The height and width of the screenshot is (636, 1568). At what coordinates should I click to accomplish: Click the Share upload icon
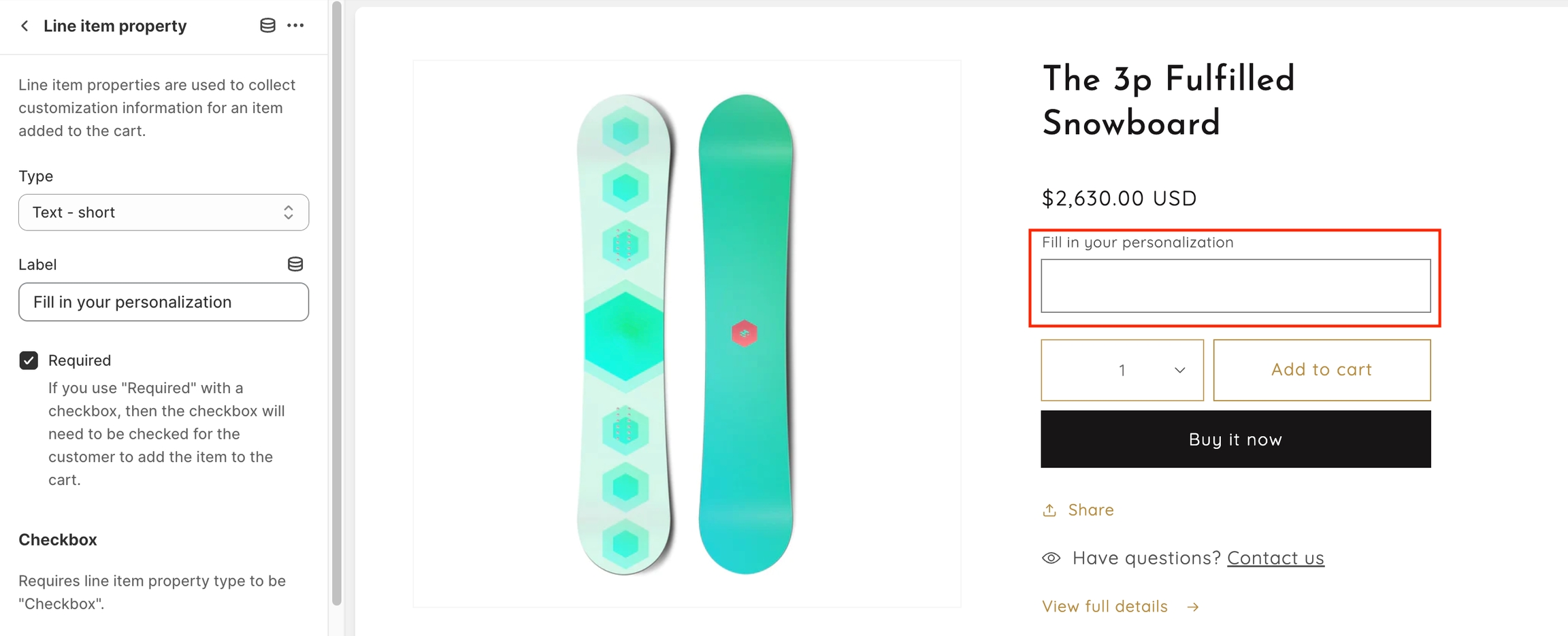(x=1049, y=510)
